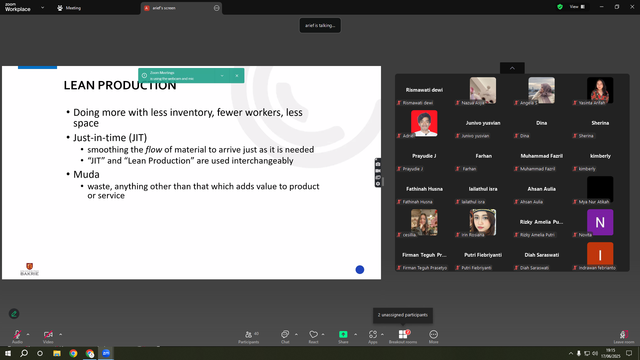Click the LEAN PRODUCTION slide title
The width and height of the screenshot is (640, 360).
(120, 85)
